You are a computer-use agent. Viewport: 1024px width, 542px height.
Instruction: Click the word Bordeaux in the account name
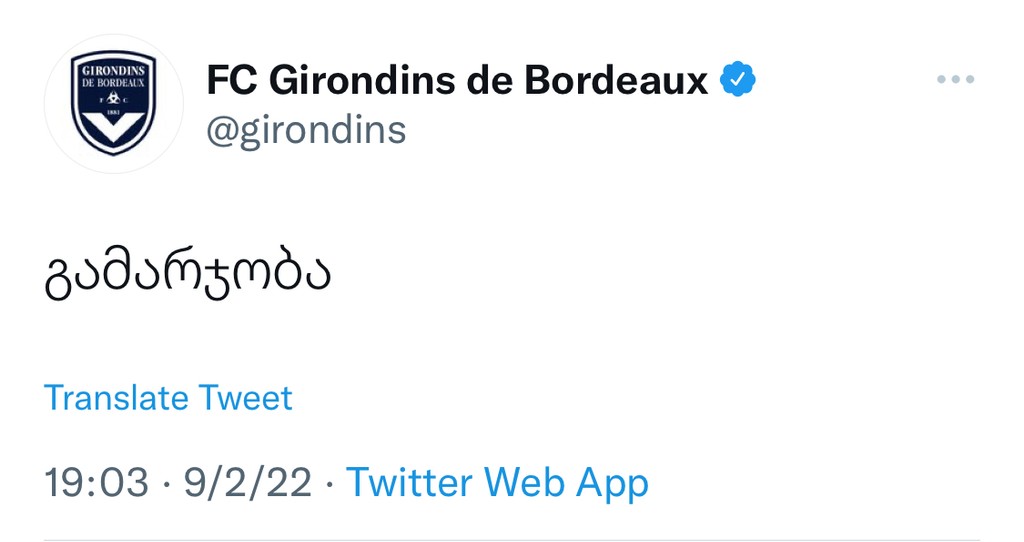click(x=616, y=80)
